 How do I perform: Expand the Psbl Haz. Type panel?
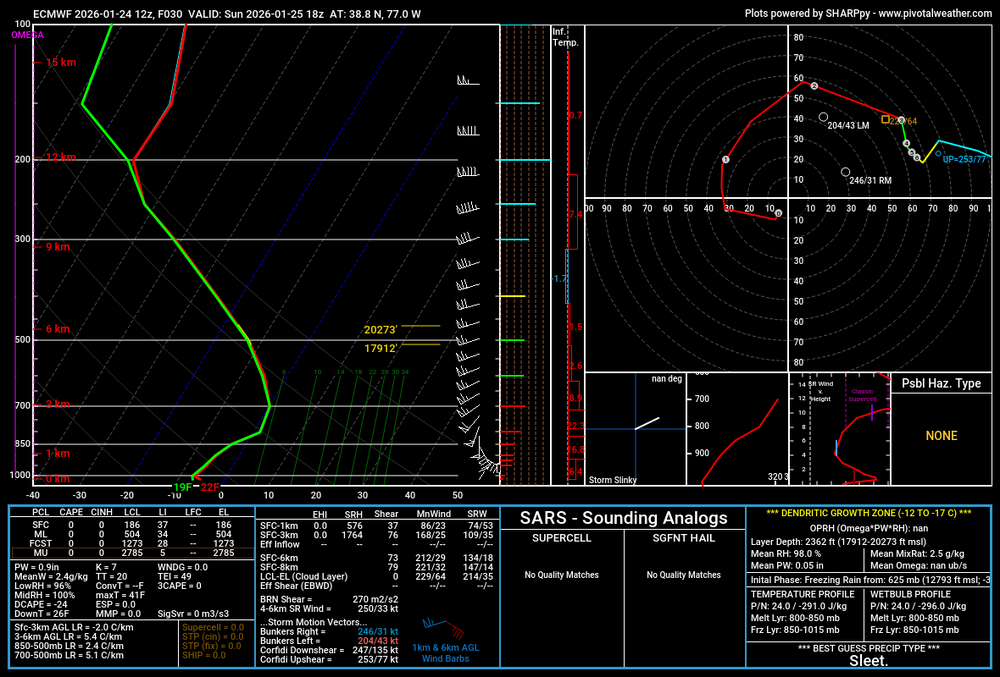(x=941, y=384)
